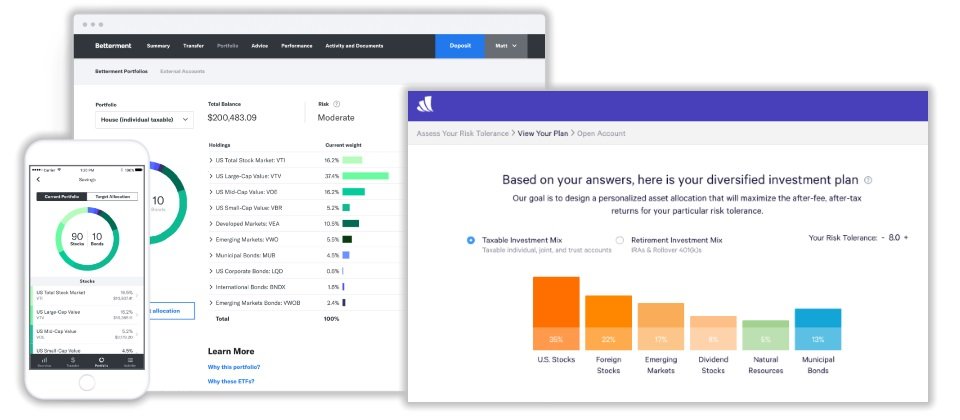Open the Performance menu in Betterment navbar
Screen dimensions: 960x420
[x=297, y=46]
